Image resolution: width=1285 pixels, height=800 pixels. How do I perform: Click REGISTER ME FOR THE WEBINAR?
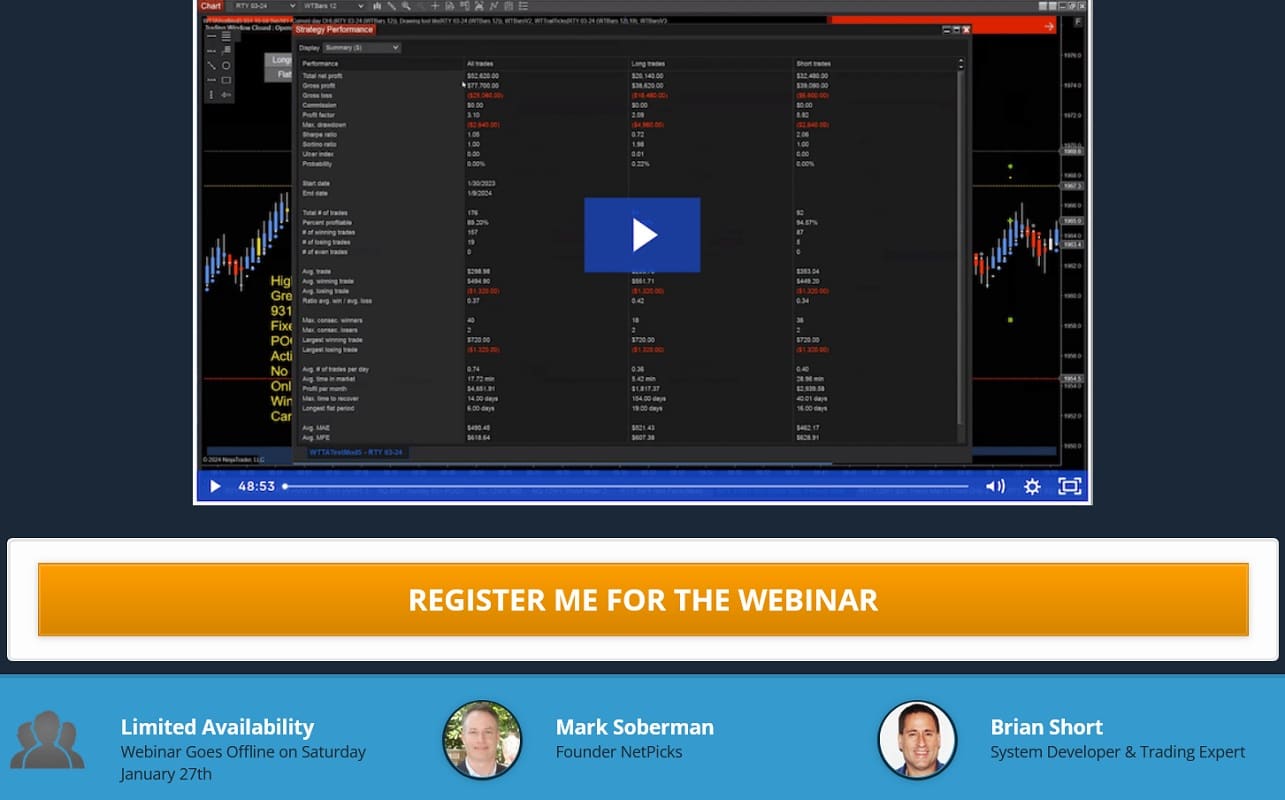coord(642,599)
